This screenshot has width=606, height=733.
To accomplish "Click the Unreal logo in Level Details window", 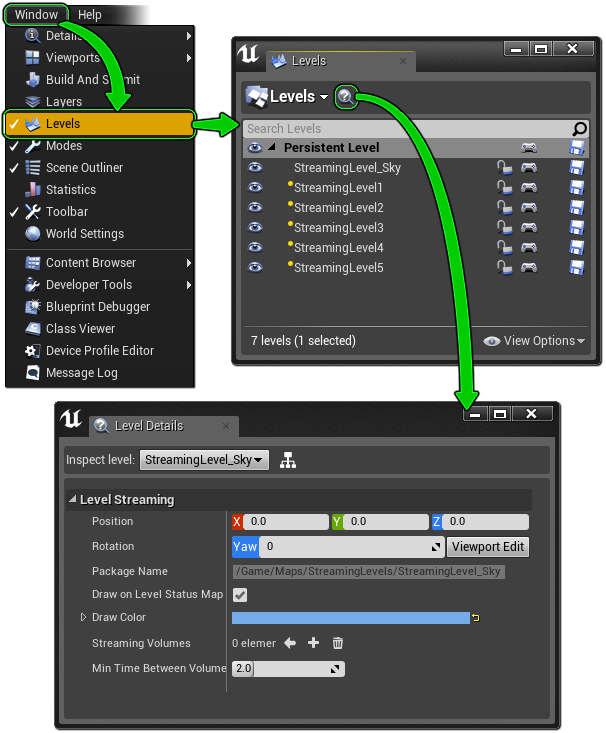I will coord(71,419).
